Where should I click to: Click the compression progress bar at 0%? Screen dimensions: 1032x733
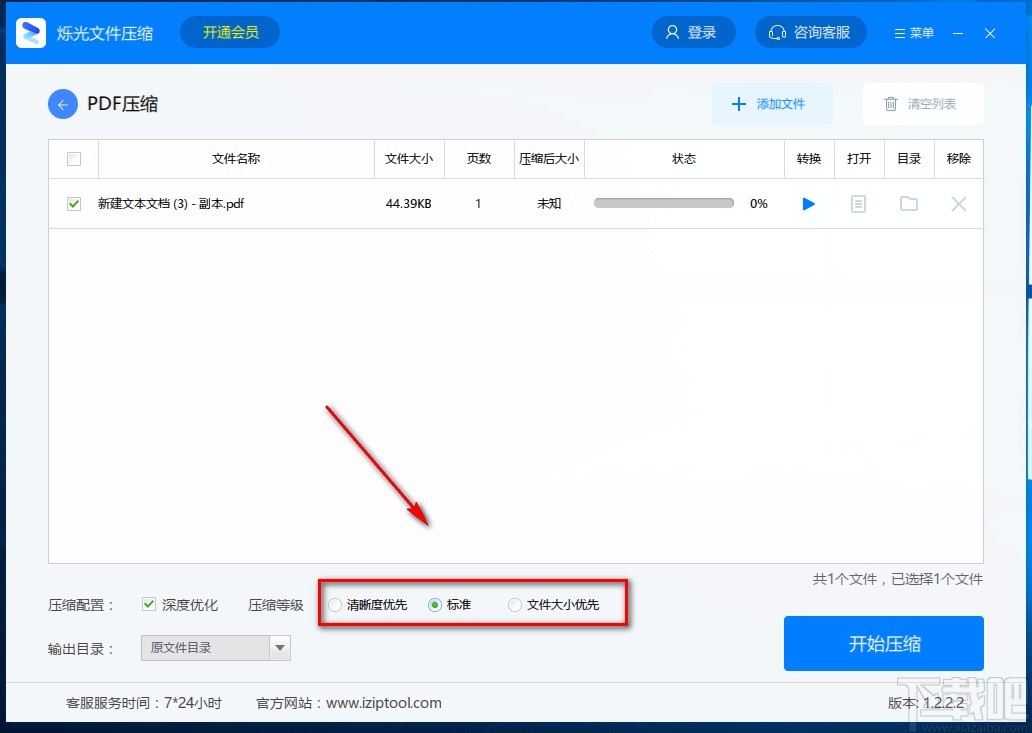coord(663,203)
